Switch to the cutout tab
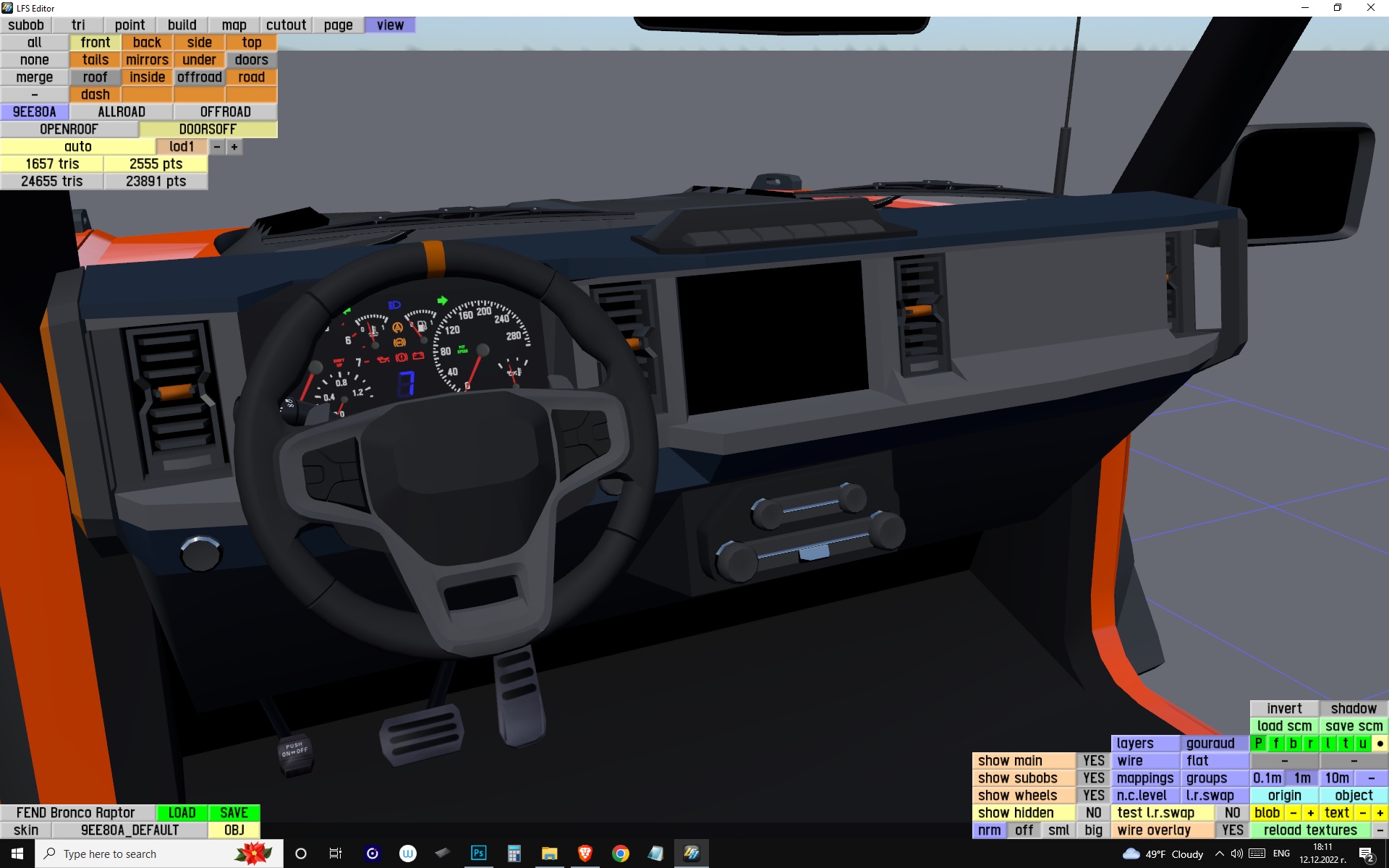1389x868 pixels. pos(286,25)
